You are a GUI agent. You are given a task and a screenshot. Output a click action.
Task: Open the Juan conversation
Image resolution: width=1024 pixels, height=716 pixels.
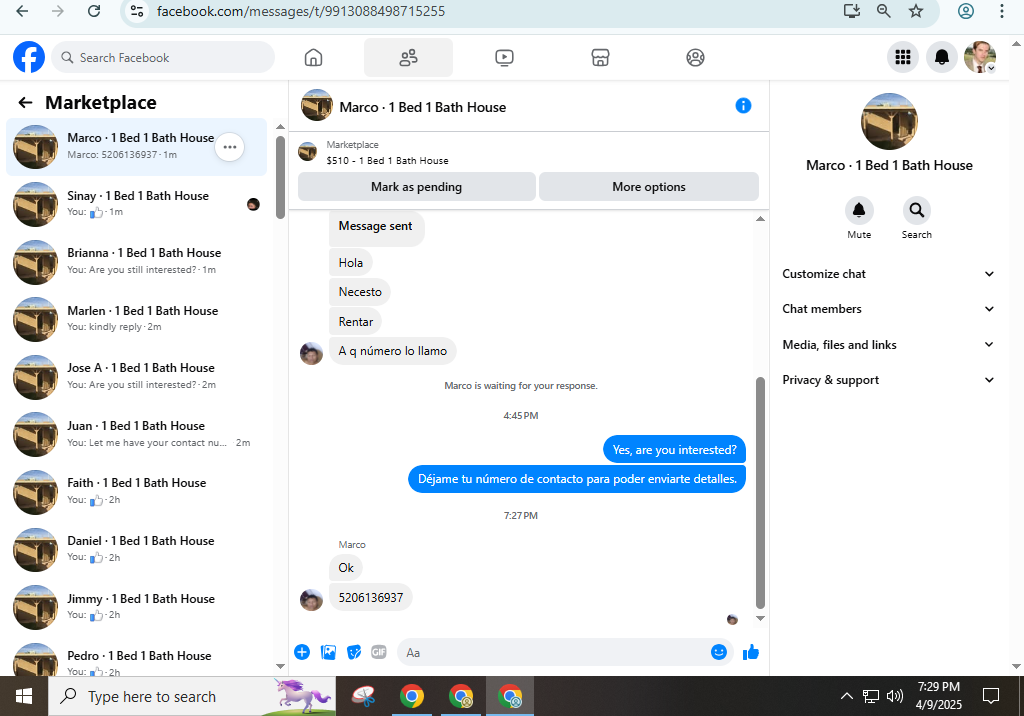point(136,434)
